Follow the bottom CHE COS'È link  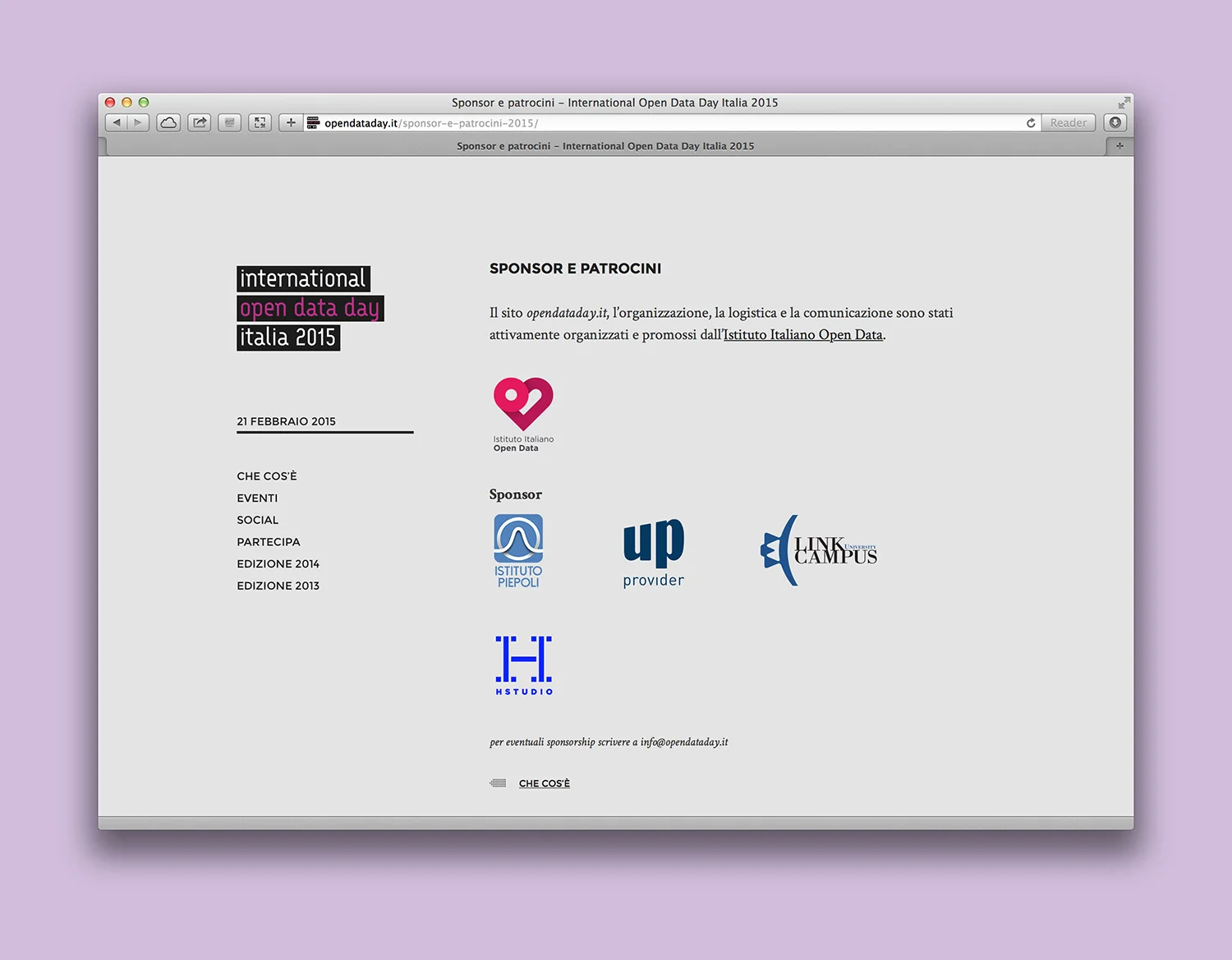(x=545, y=783)
